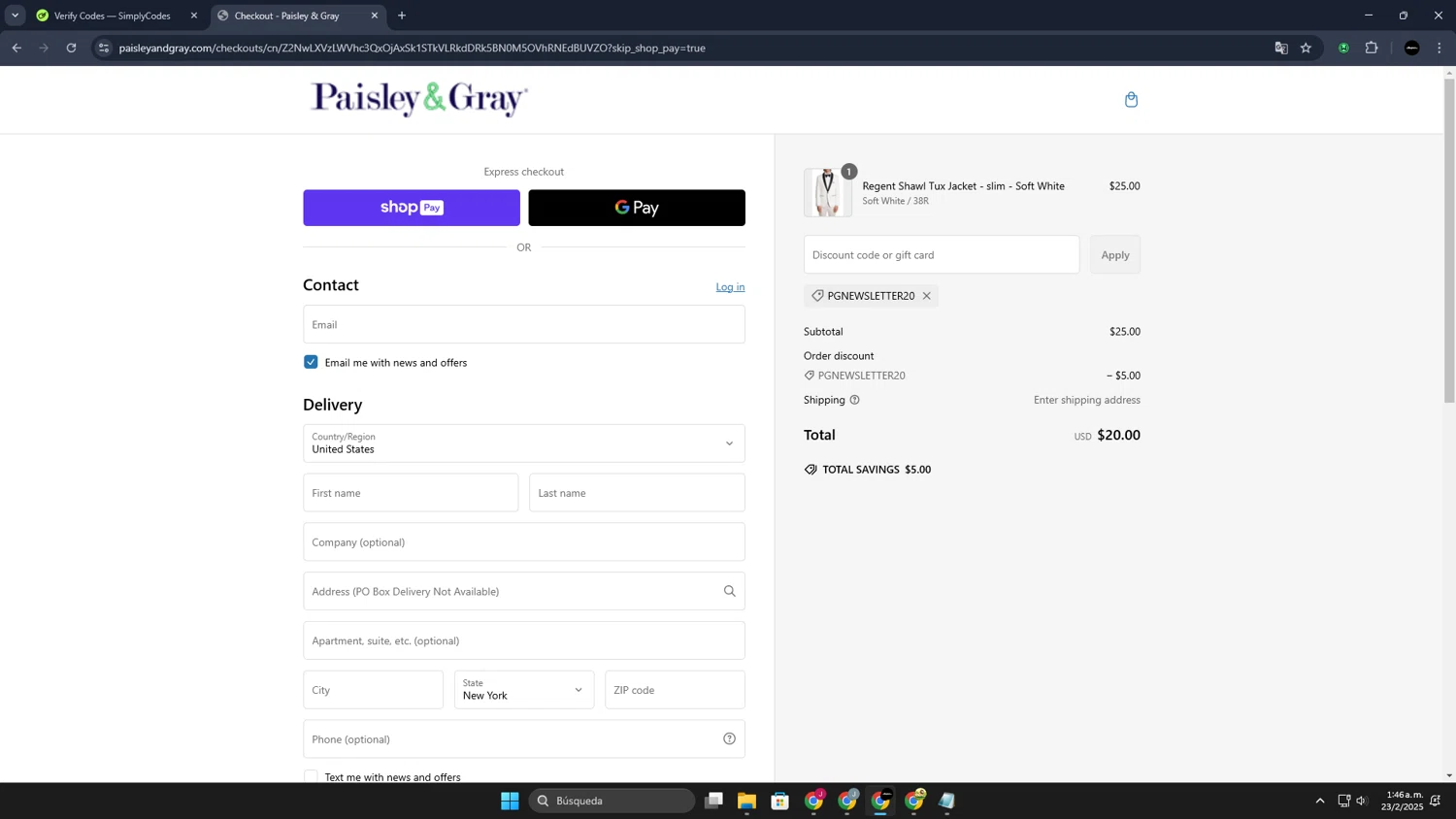The image size is (1456, 819).
Task: Click the shipping info question mark icon
Action: point(854,400)
